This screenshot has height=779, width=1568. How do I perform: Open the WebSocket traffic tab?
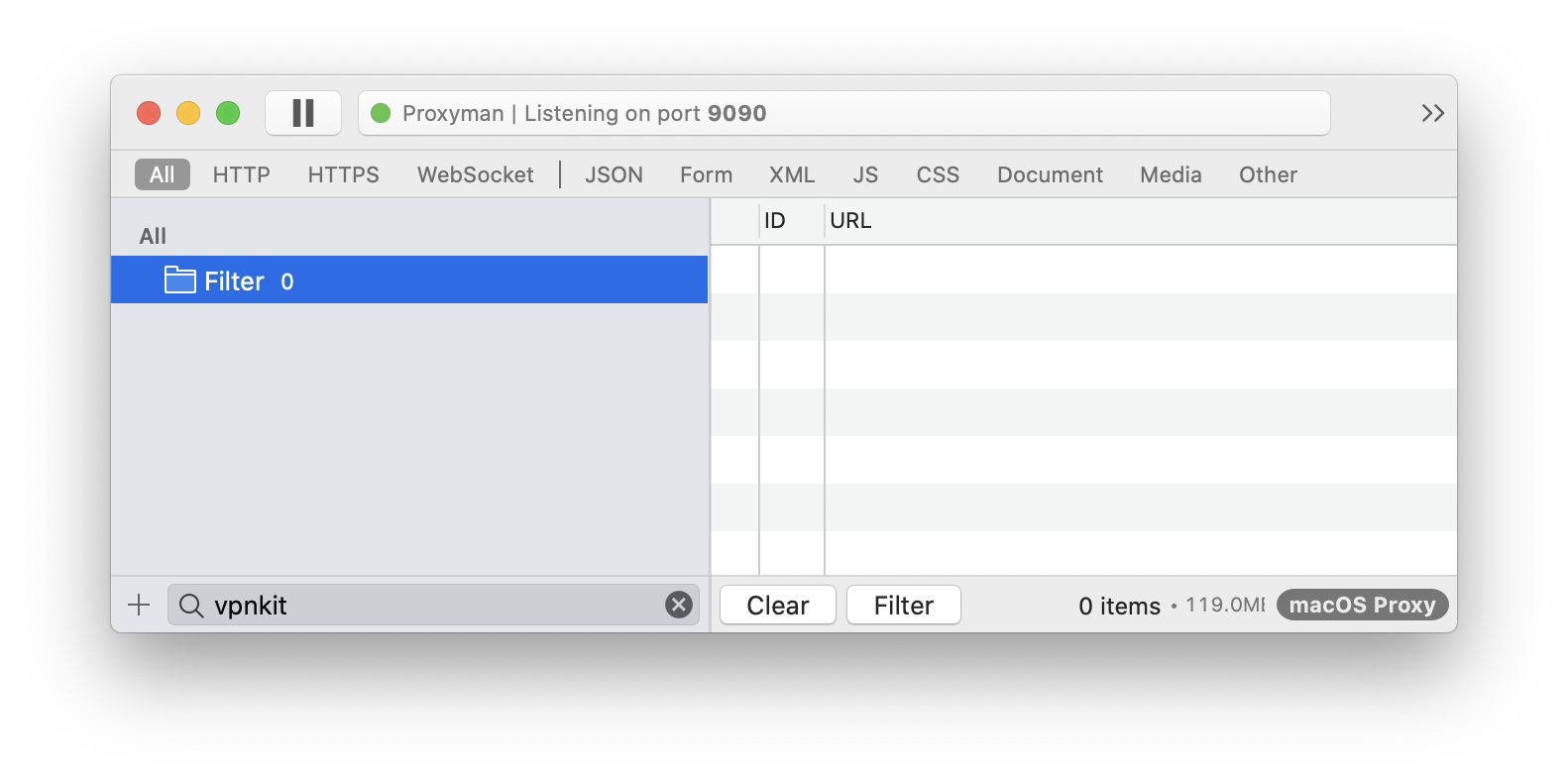click(x=474, y=174)
